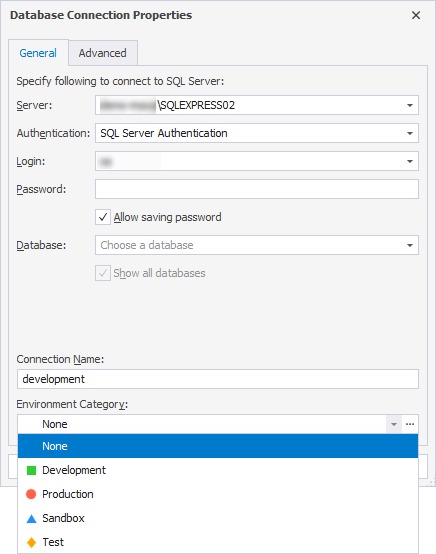The image size is (436, 554).
Task: Open the Server dropdown arrow
Action: pos(410,105)
